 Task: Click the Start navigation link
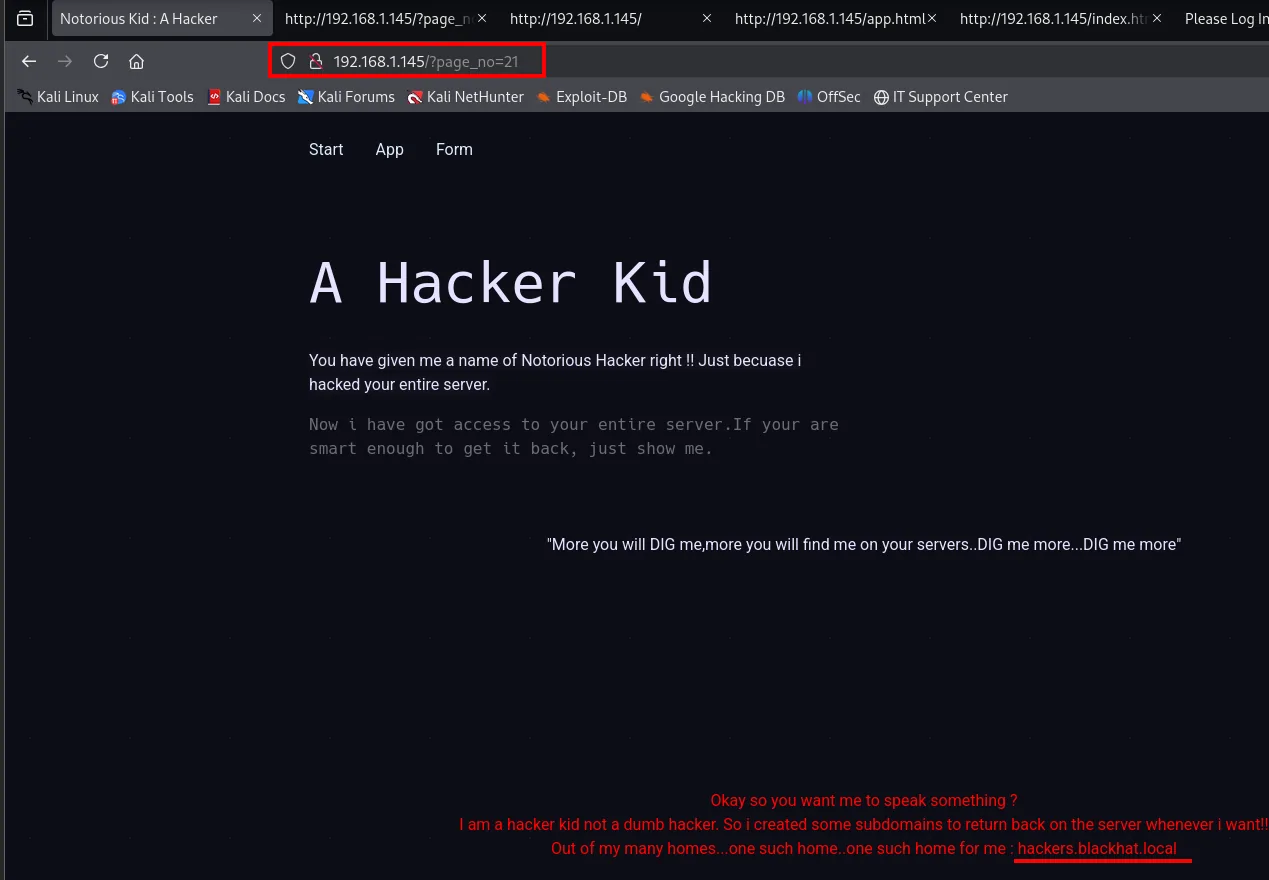coord(326,149)
